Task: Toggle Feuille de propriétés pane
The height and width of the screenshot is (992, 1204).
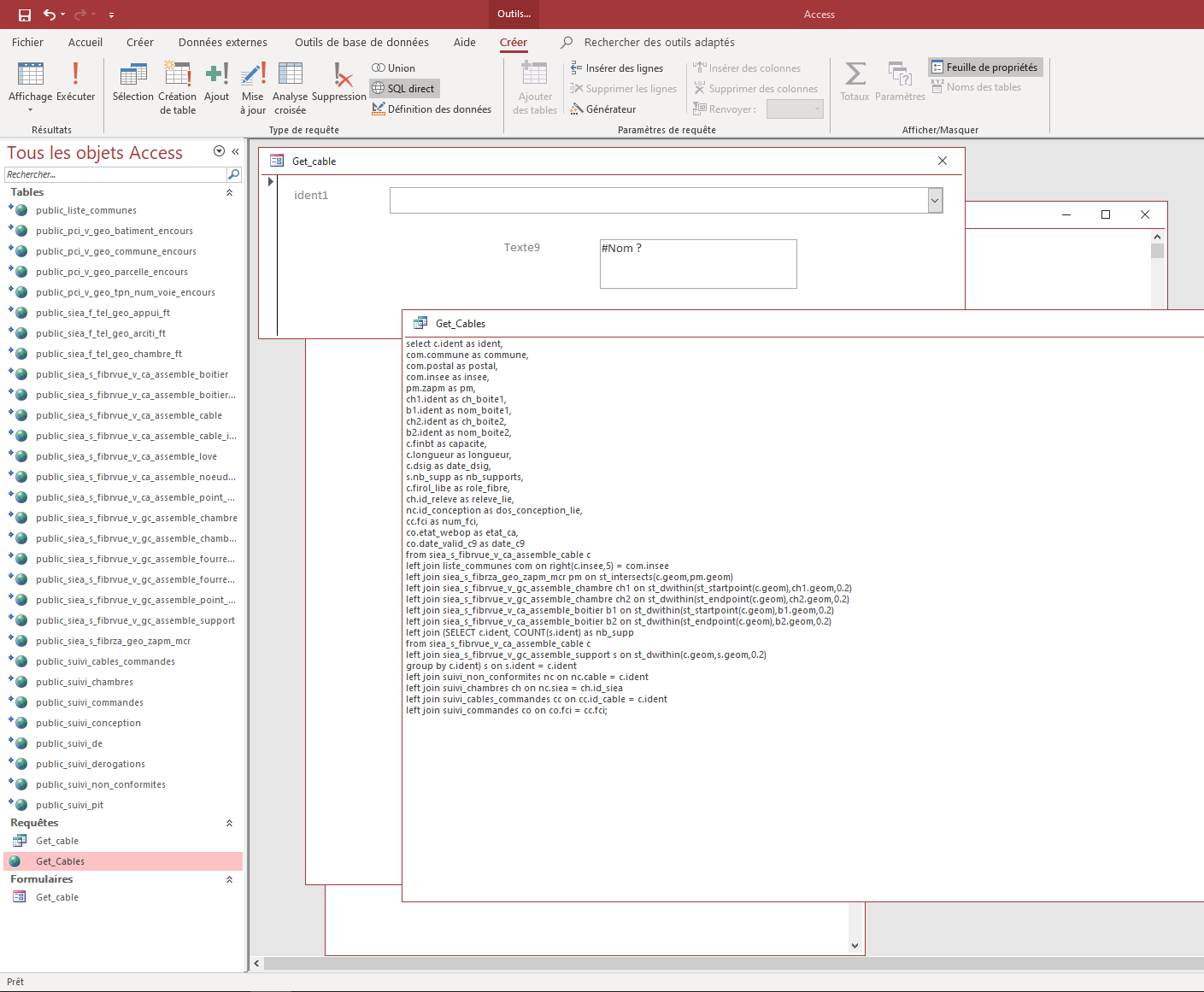Action: click(984, 68)
